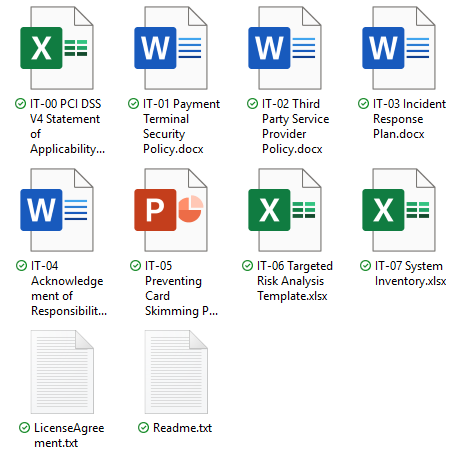Click file name IT-05 Preventing Card Skimming

point(181,289)
